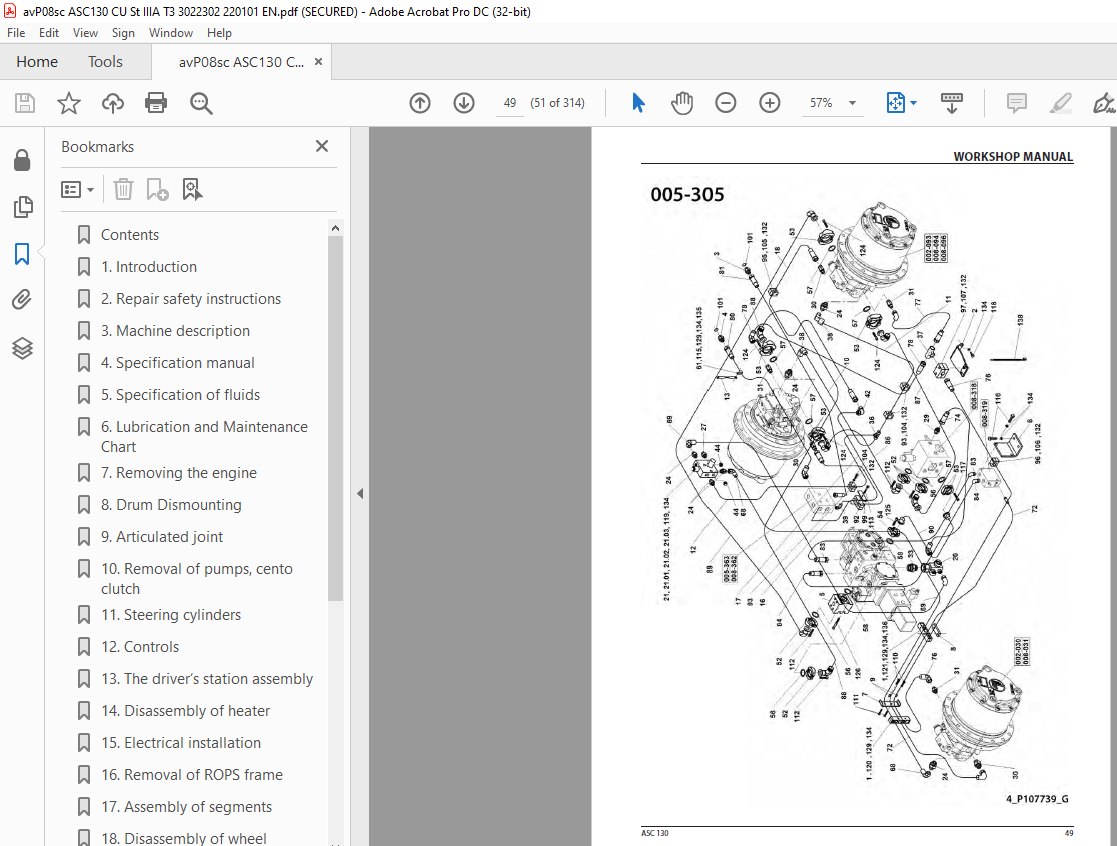This screenshot has height=846, width=1117.
Task: Go to previous page arrow
Action: click(420, 103)
